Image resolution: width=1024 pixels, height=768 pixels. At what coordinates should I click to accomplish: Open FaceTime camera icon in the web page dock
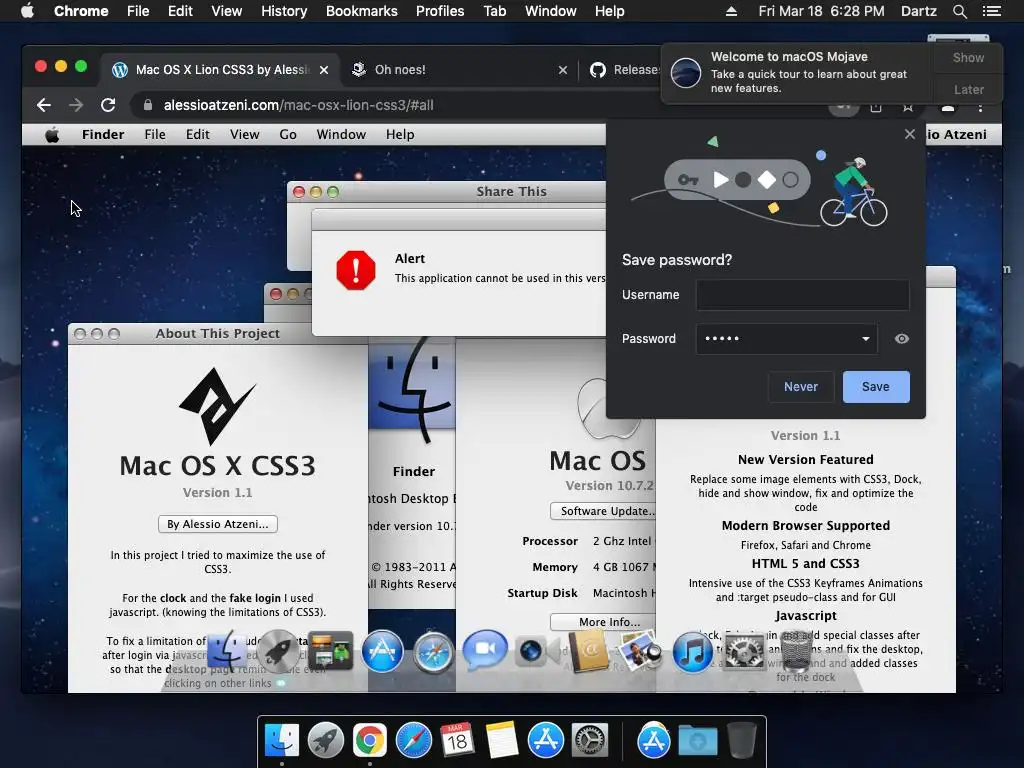(536, 651)
